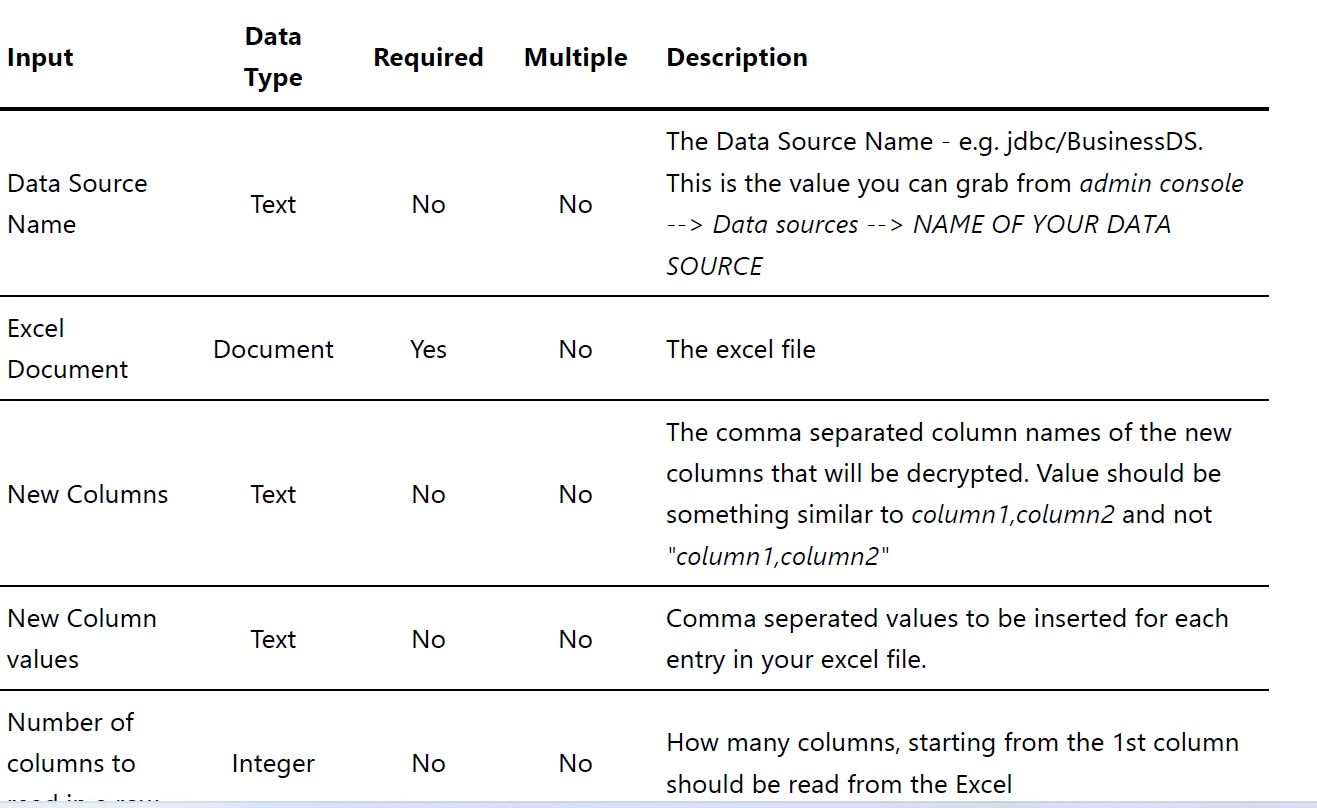
Task: Click the Document data type cell
Action: [273, 349]
